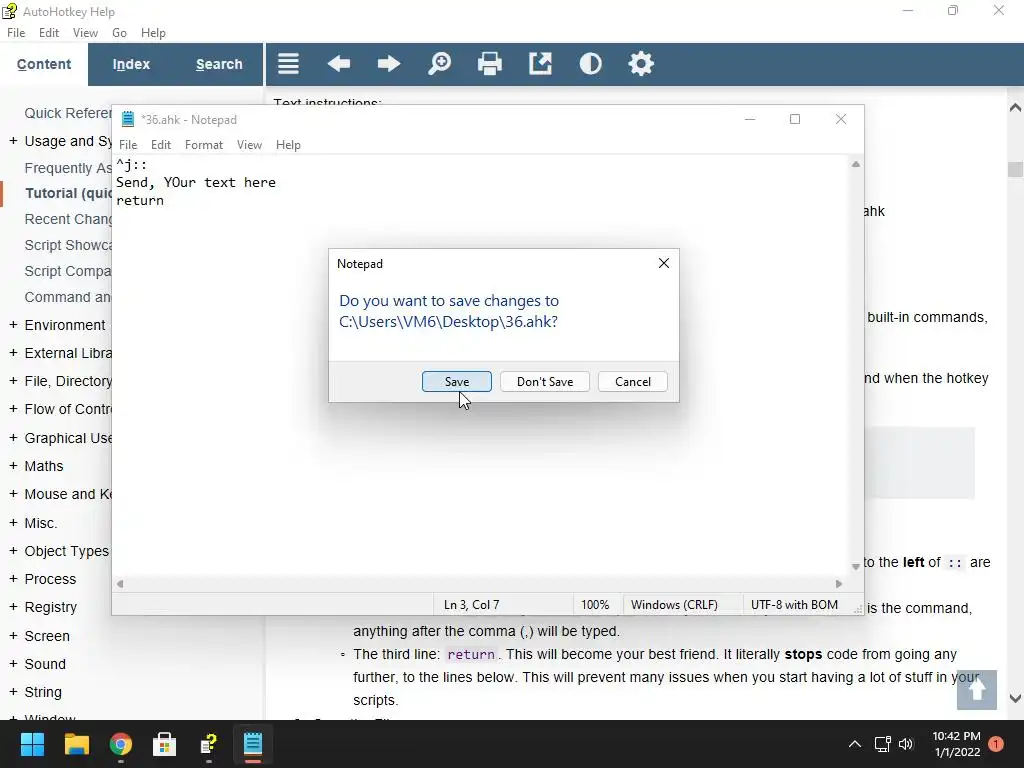Click the UTF-8 with BOM status text
This screenshot has height=768, width=1024.
(x=794, y=605)
